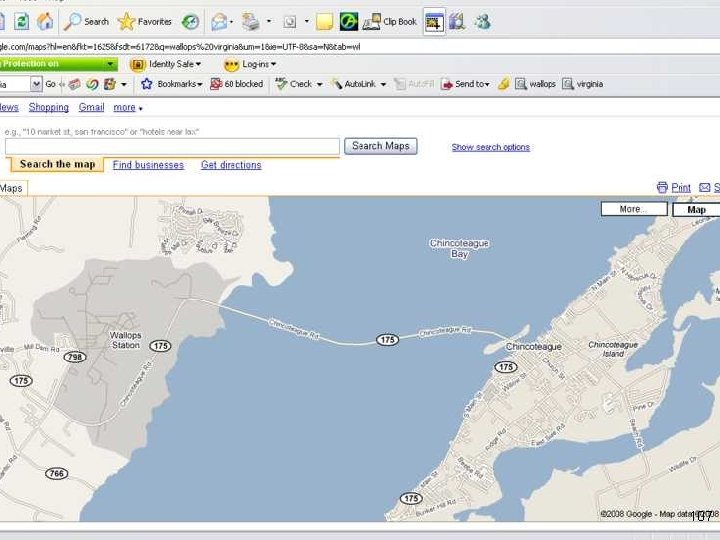The image size is (720, 540).
Task: Open the Favorites star panel
Action: (145, 21)
